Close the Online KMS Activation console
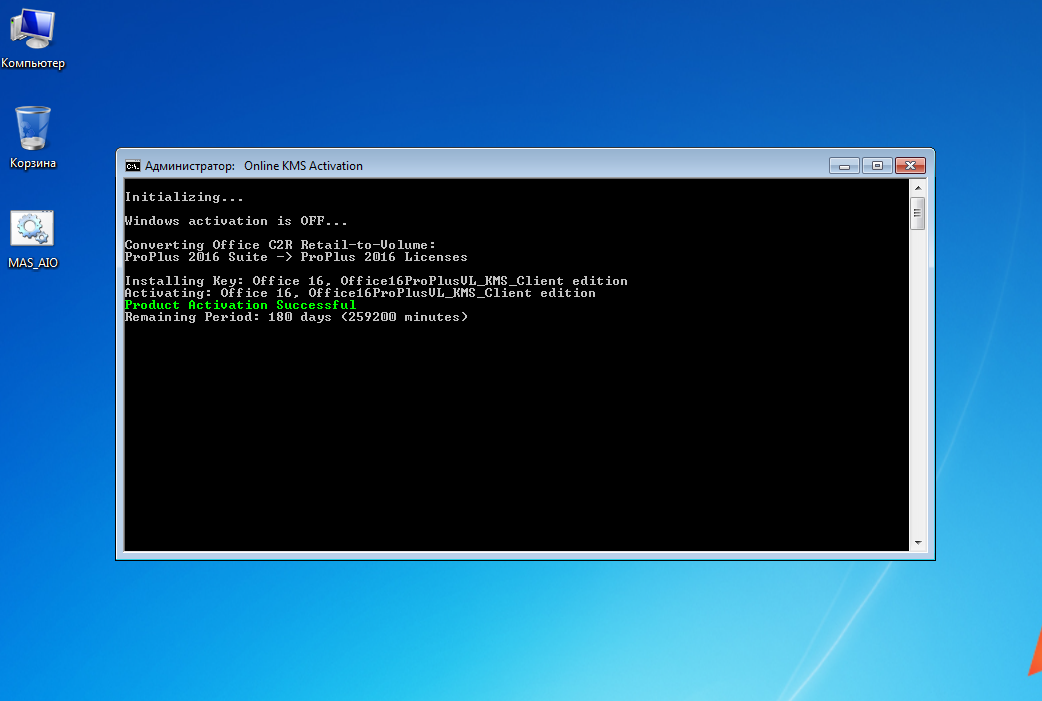 point(911,166)
